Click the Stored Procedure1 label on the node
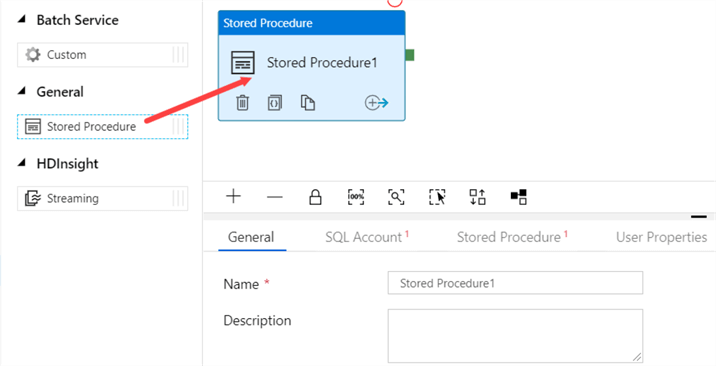This screenshot has height=366, width=716. click(322, 63)
